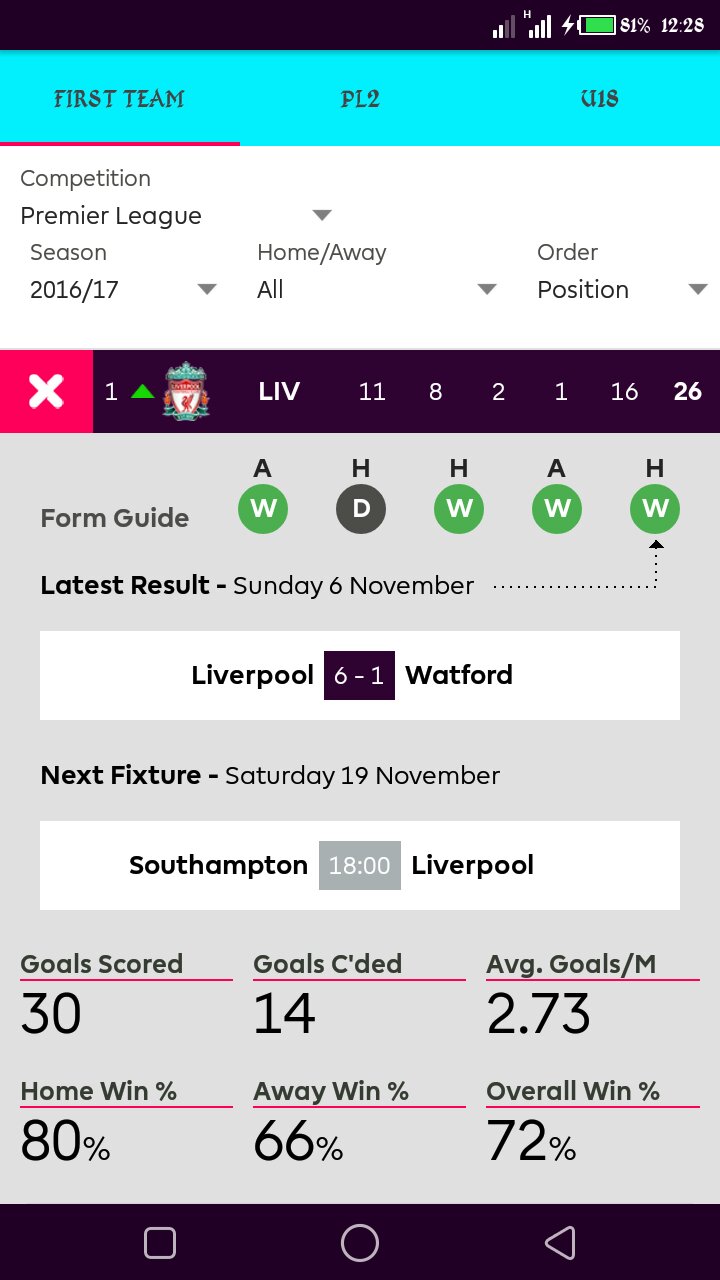The width and height of the screenshot is (720, 1280).
Task: Switch to the U18 tab
Action: point(599,99)
